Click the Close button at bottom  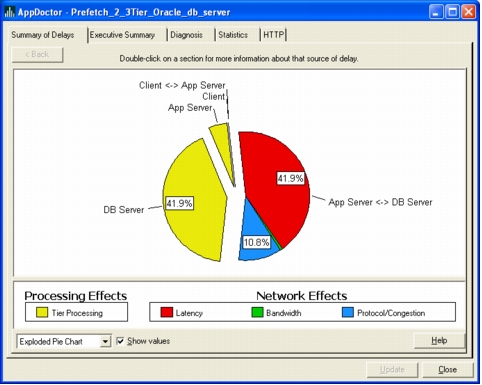click(x=447, y=370)
